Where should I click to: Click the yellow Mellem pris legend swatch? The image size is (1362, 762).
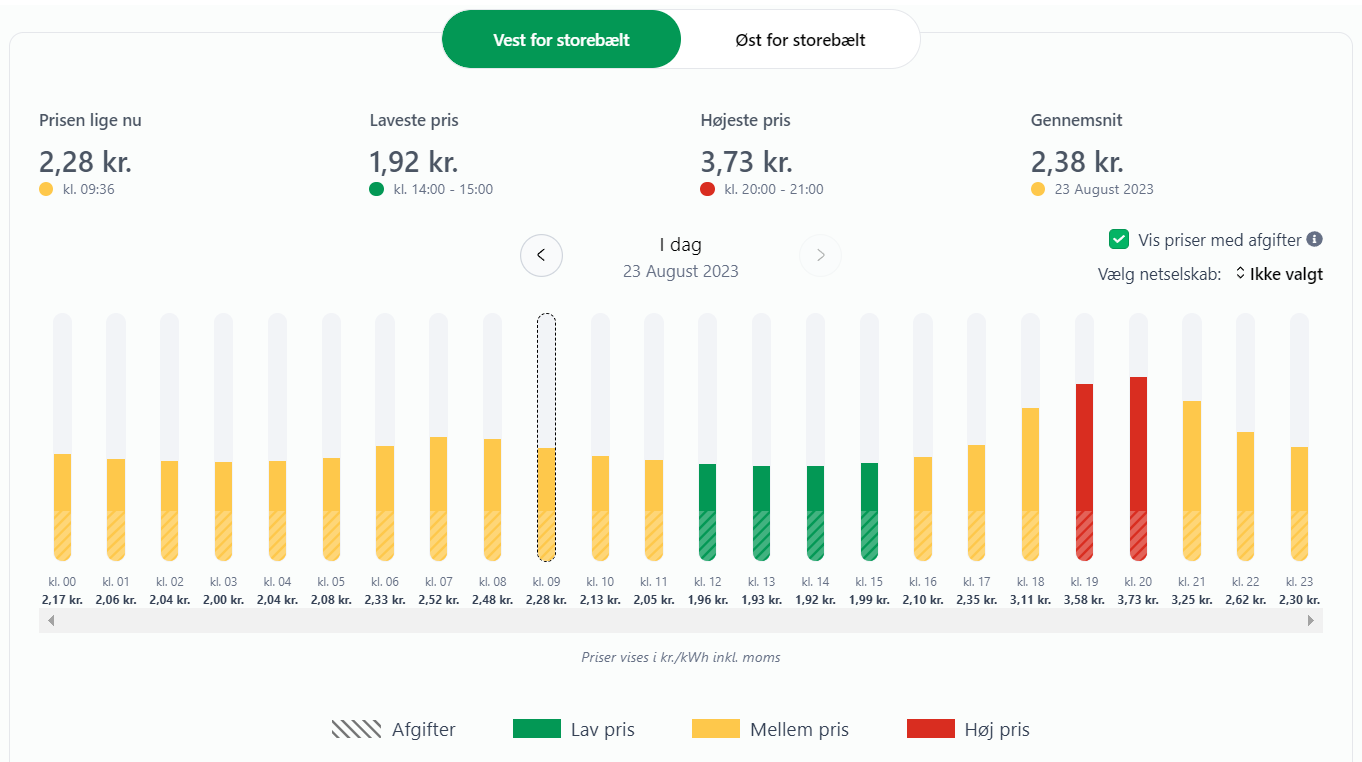click(x=715, y=729)
